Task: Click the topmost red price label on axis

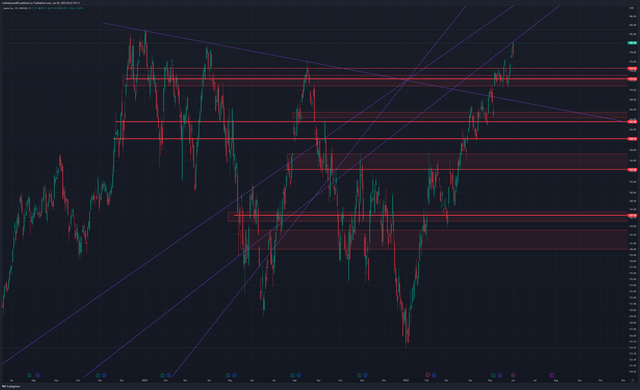Action: point(632,69)
